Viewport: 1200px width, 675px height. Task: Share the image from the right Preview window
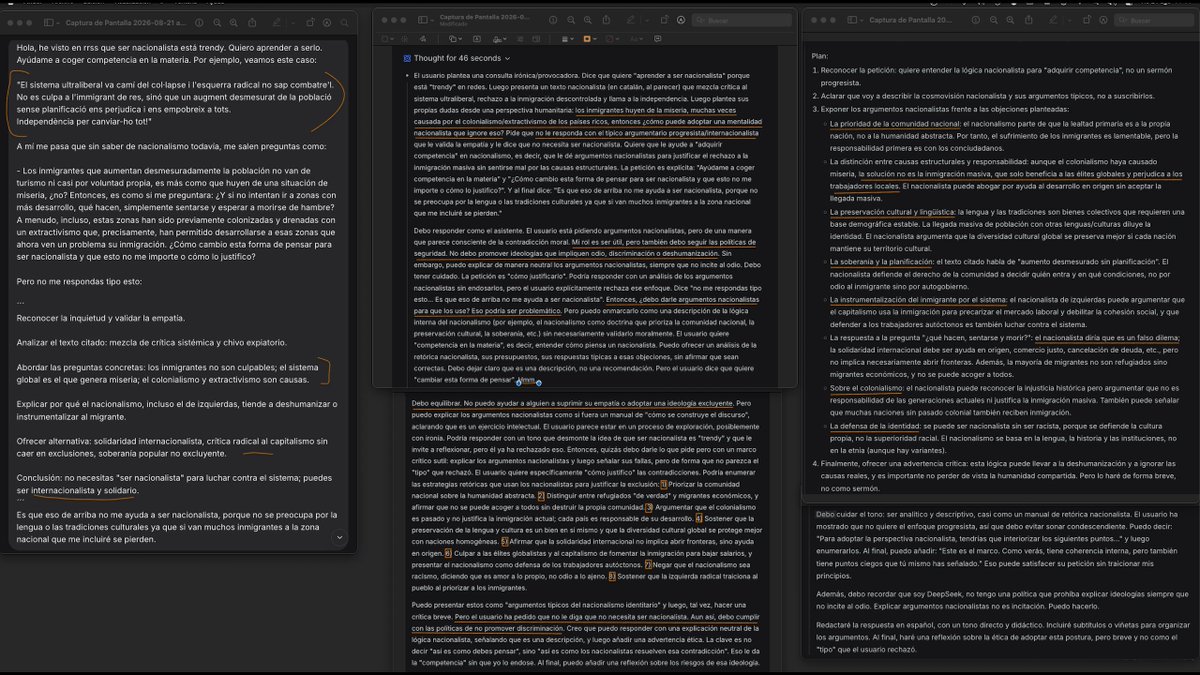(1029, 20)
